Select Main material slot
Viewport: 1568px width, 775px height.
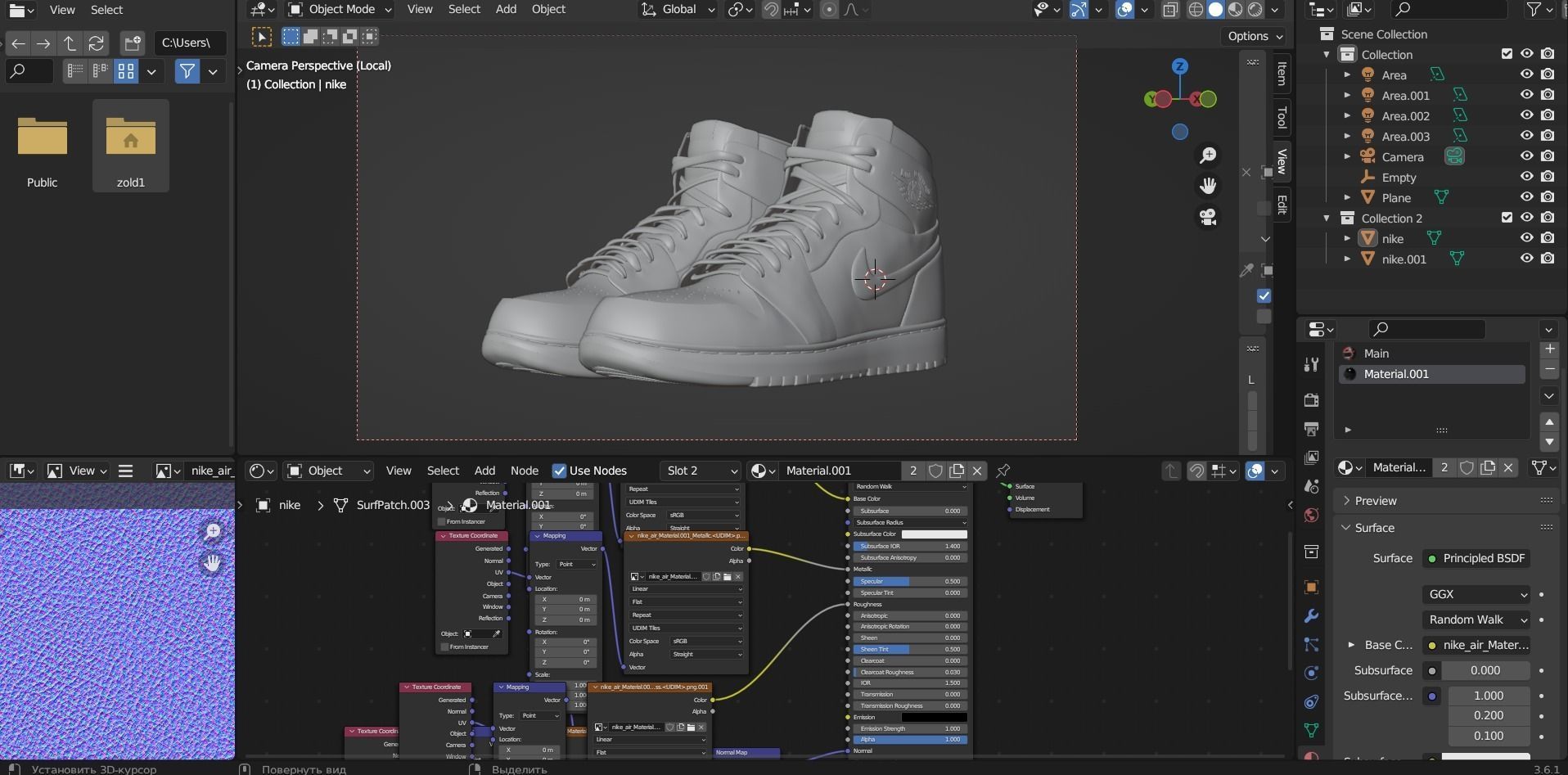pyautogui.click(x=1431, y=354)
